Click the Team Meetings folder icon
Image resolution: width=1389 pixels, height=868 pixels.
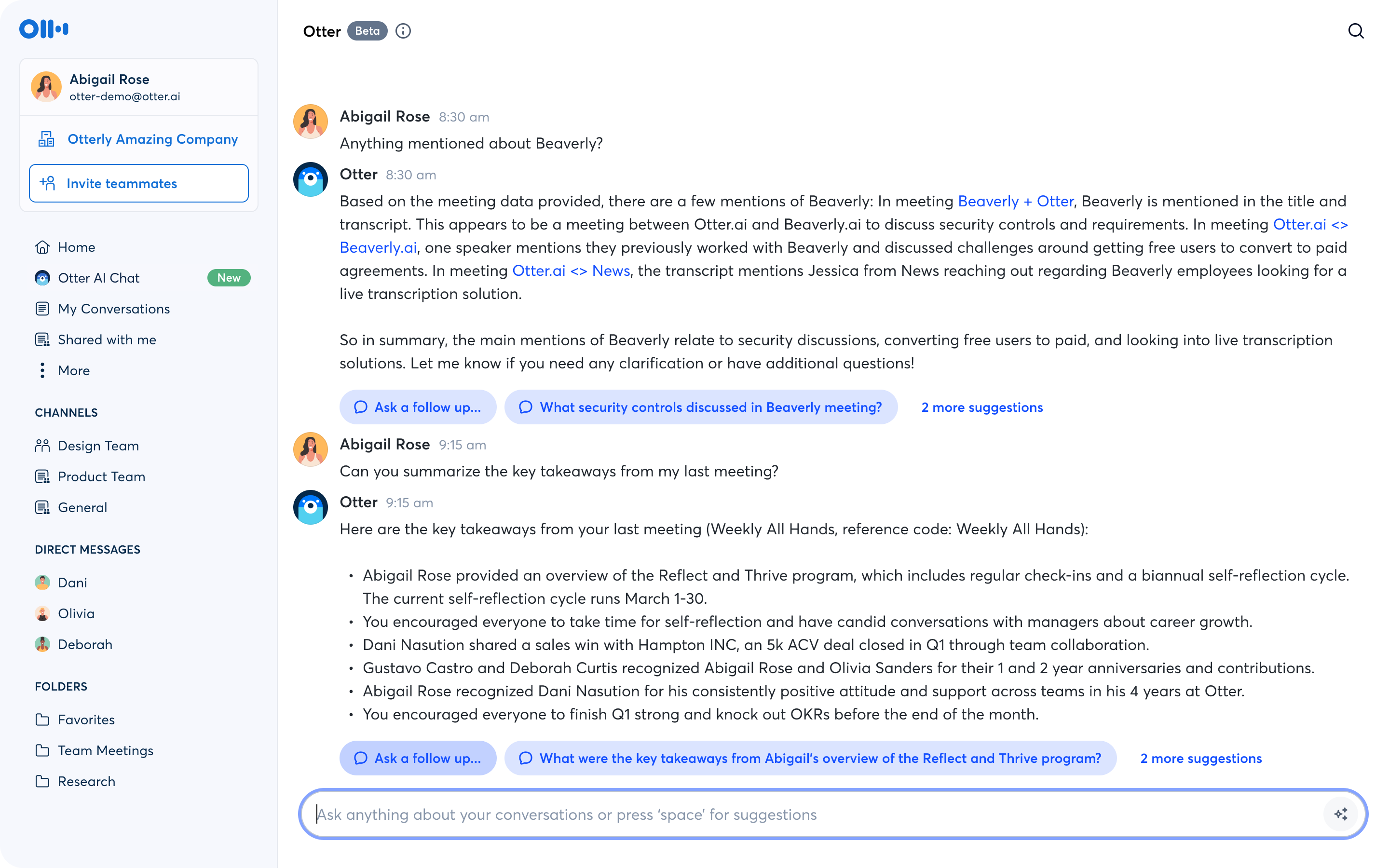(x=42, y=750)
